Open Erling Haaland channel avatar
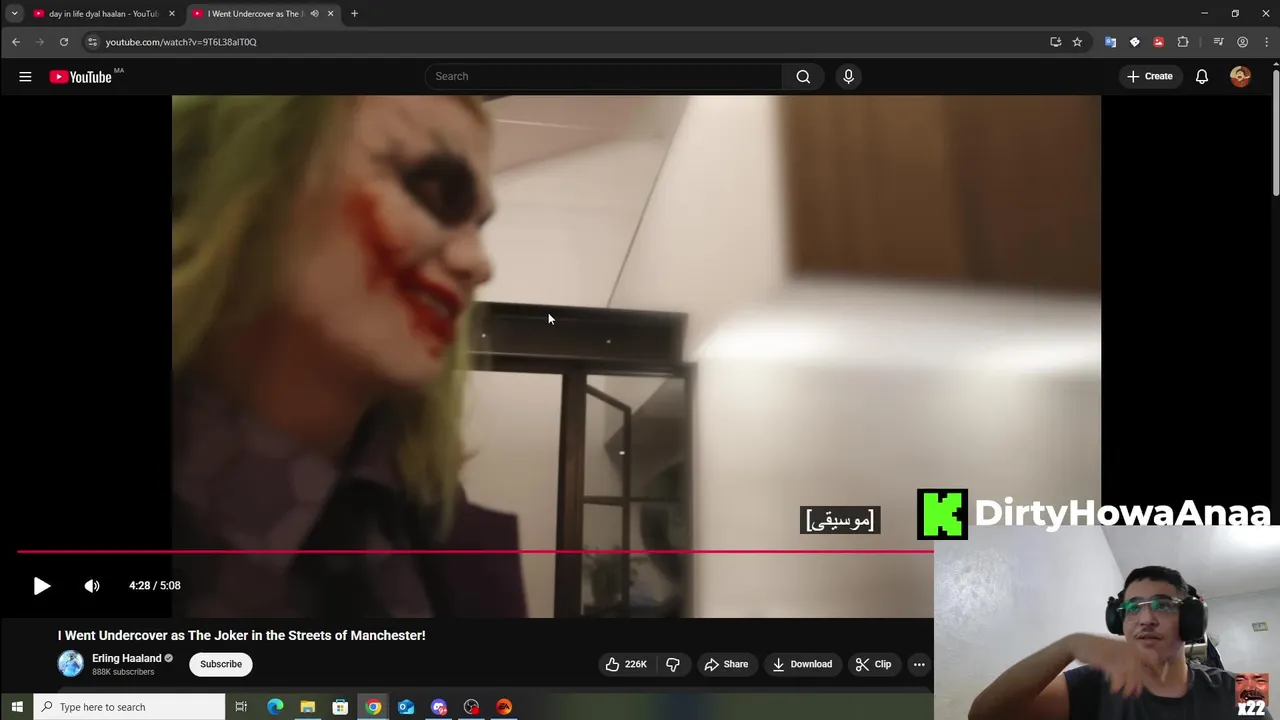This screenshot has height=720, width=1280. pos(71,663)
